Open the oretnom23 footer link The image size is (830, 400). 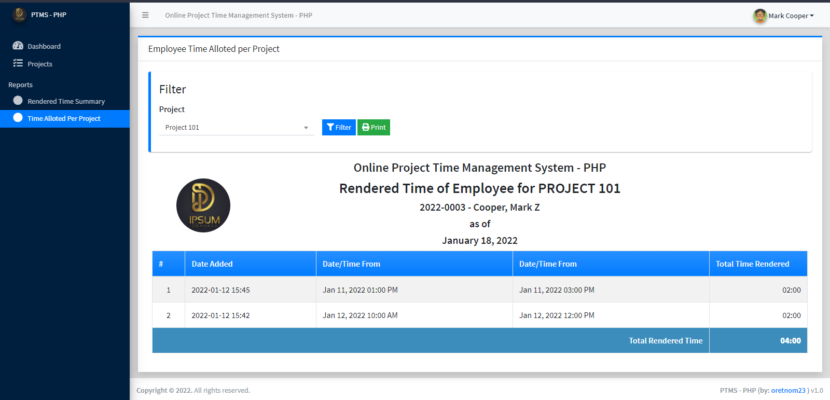click(x=788, y=390)
